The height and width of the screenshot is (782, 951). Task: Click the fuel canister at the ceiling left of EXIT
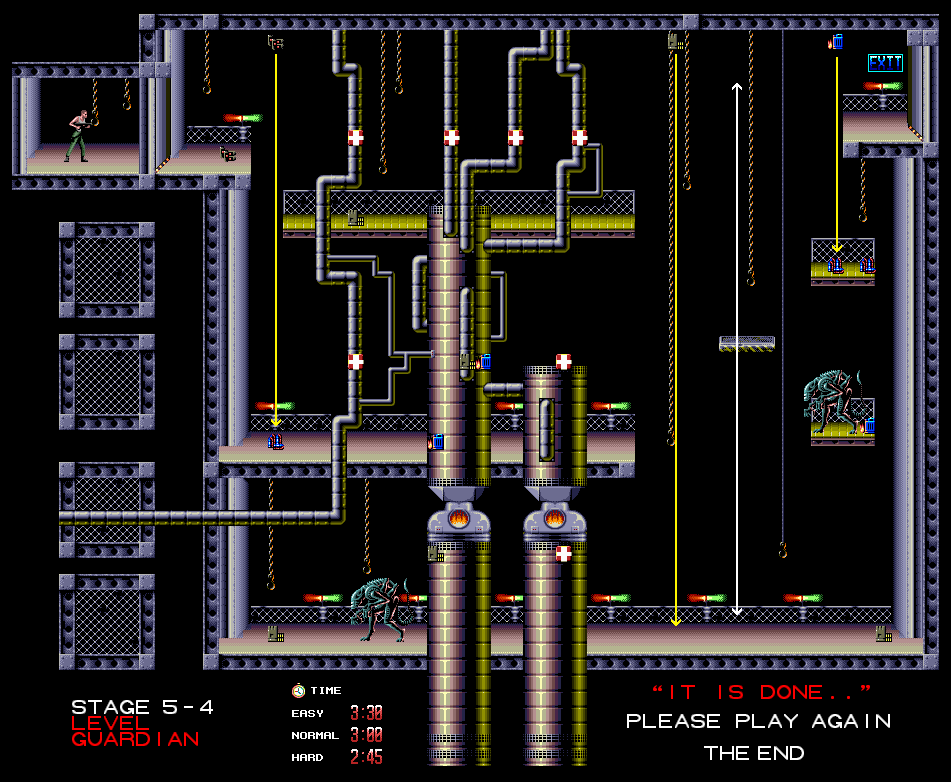click(x=836, y=42)
